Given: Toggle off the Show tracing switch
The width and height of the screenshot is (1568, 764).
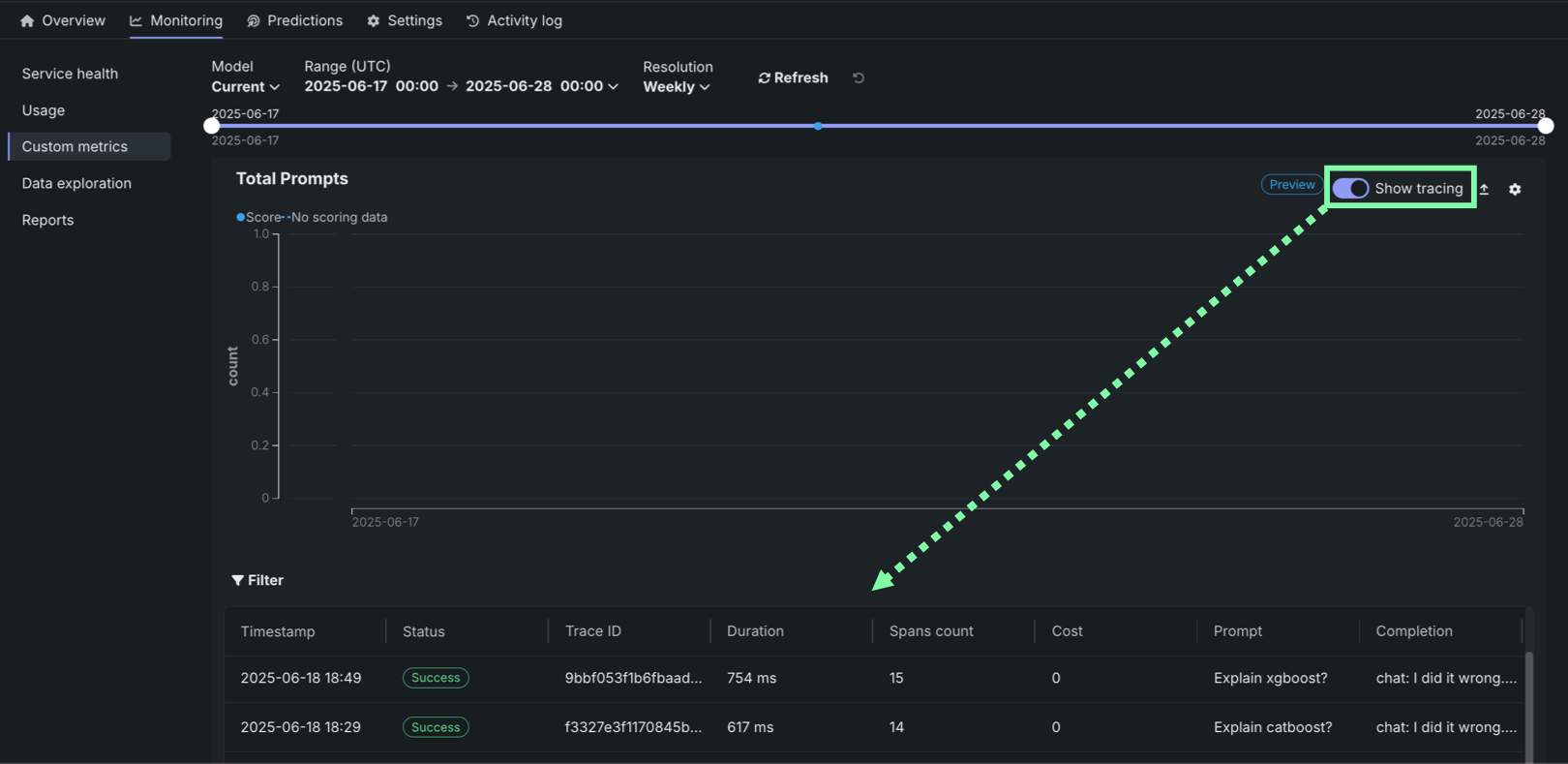Looking at the screenshot, I should [x=1350, y=188].
